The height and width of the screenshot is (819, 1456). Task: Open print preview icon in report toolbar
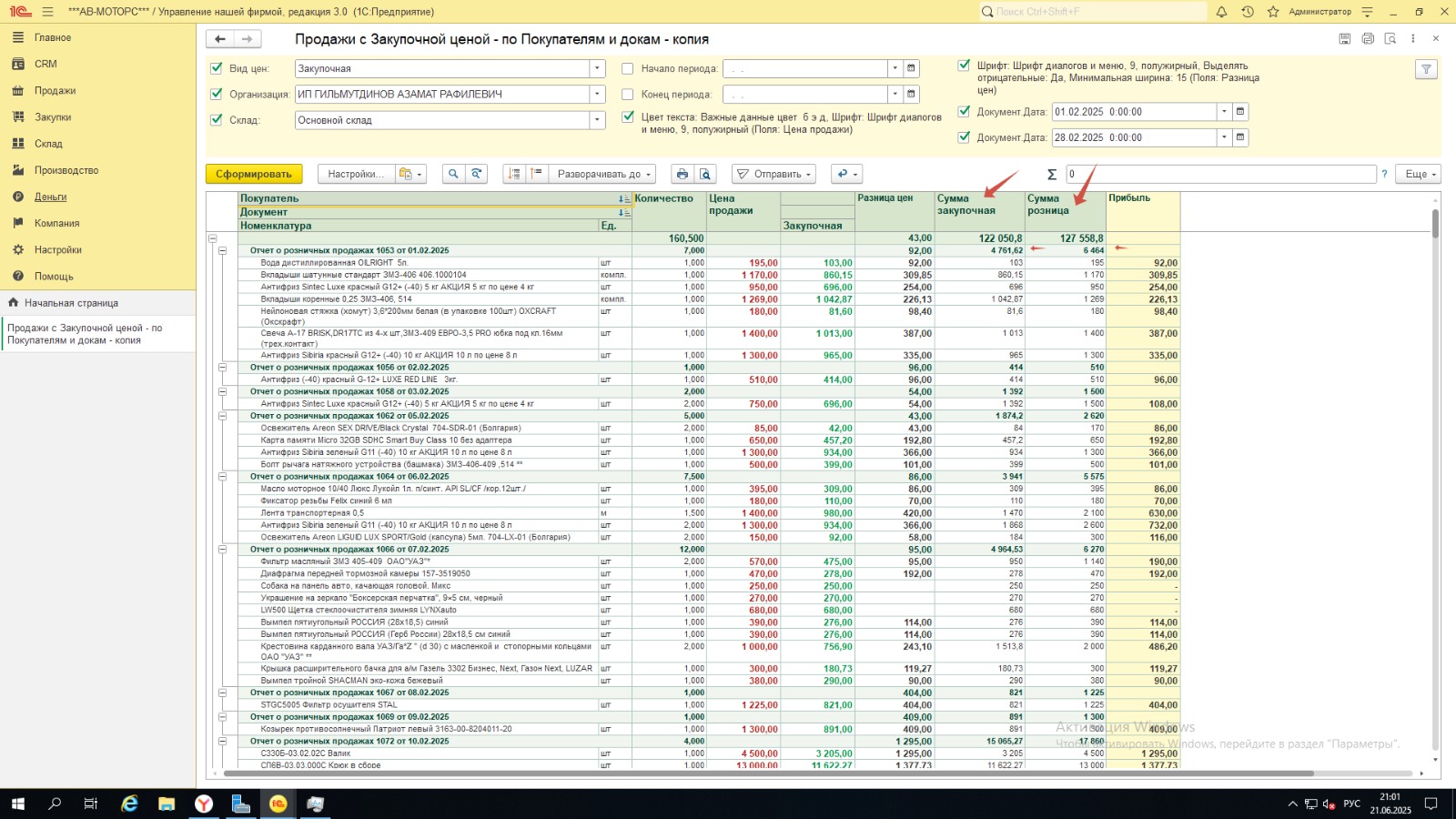point(705,174)
